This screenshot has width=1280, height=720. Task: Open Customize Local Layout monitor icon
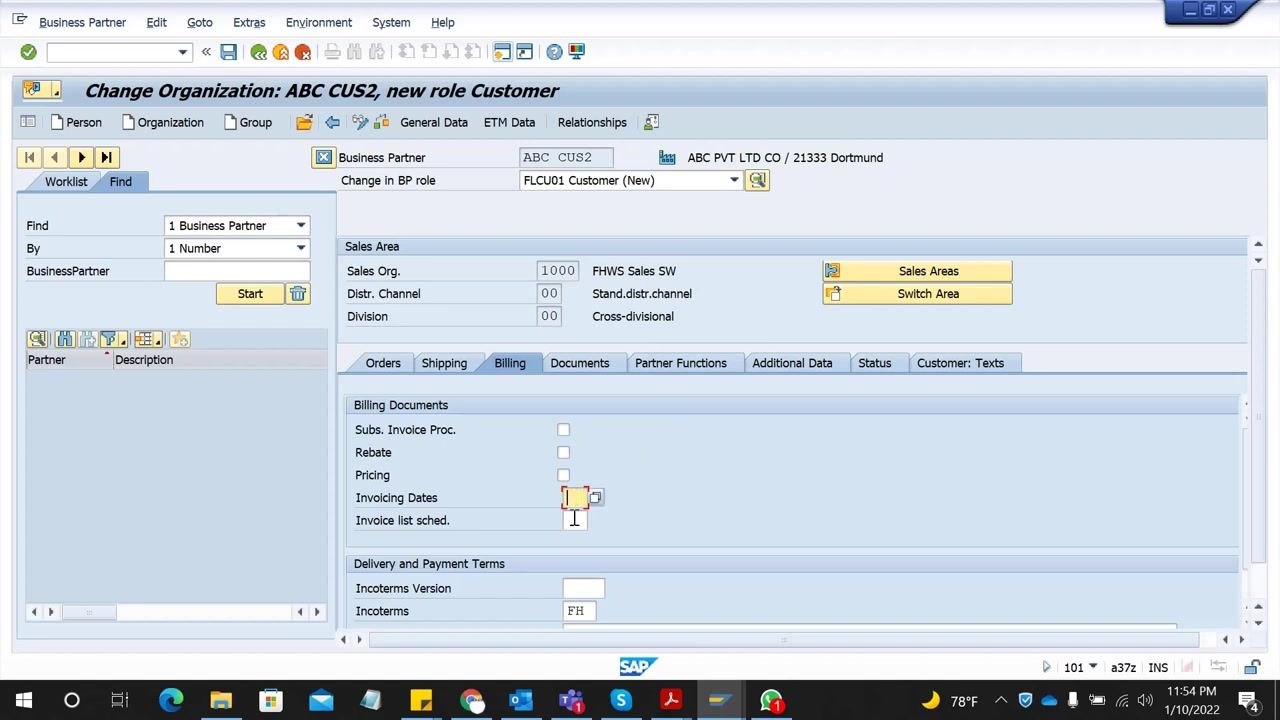point(576,52)
